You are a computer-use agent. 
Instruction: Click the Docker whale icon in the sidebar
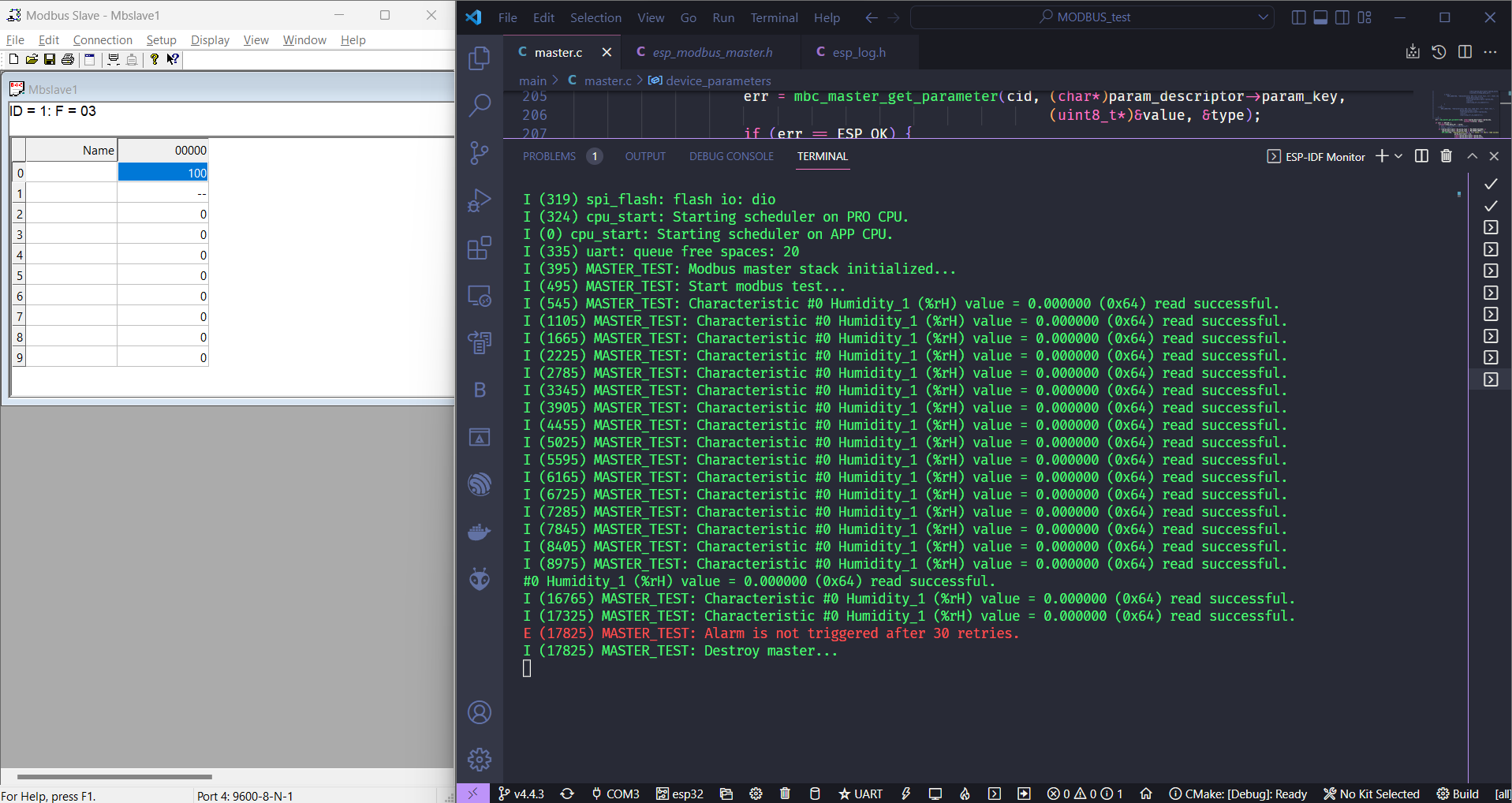tap(479, 532)
